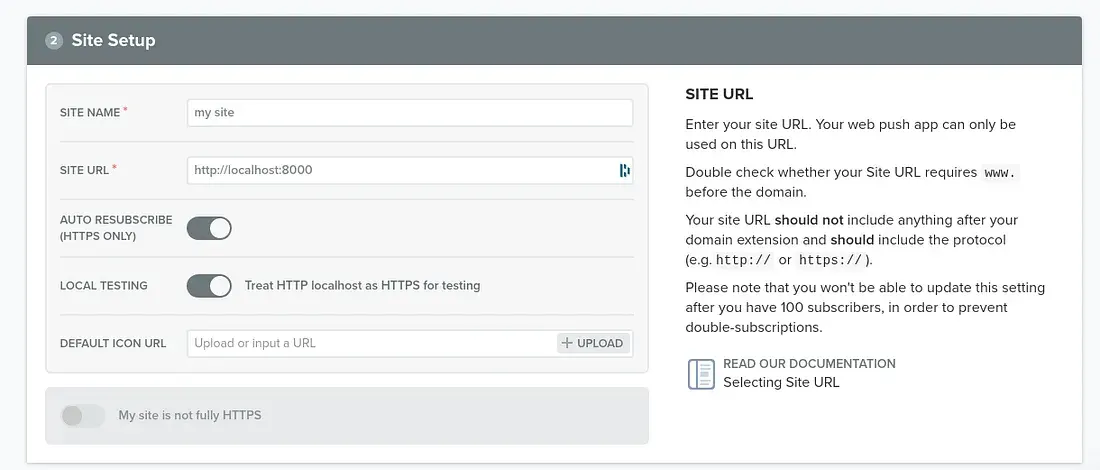The image size is (1100, 470).
Task: Disable the Local Testing switch
Action: (x=209, y=286)
